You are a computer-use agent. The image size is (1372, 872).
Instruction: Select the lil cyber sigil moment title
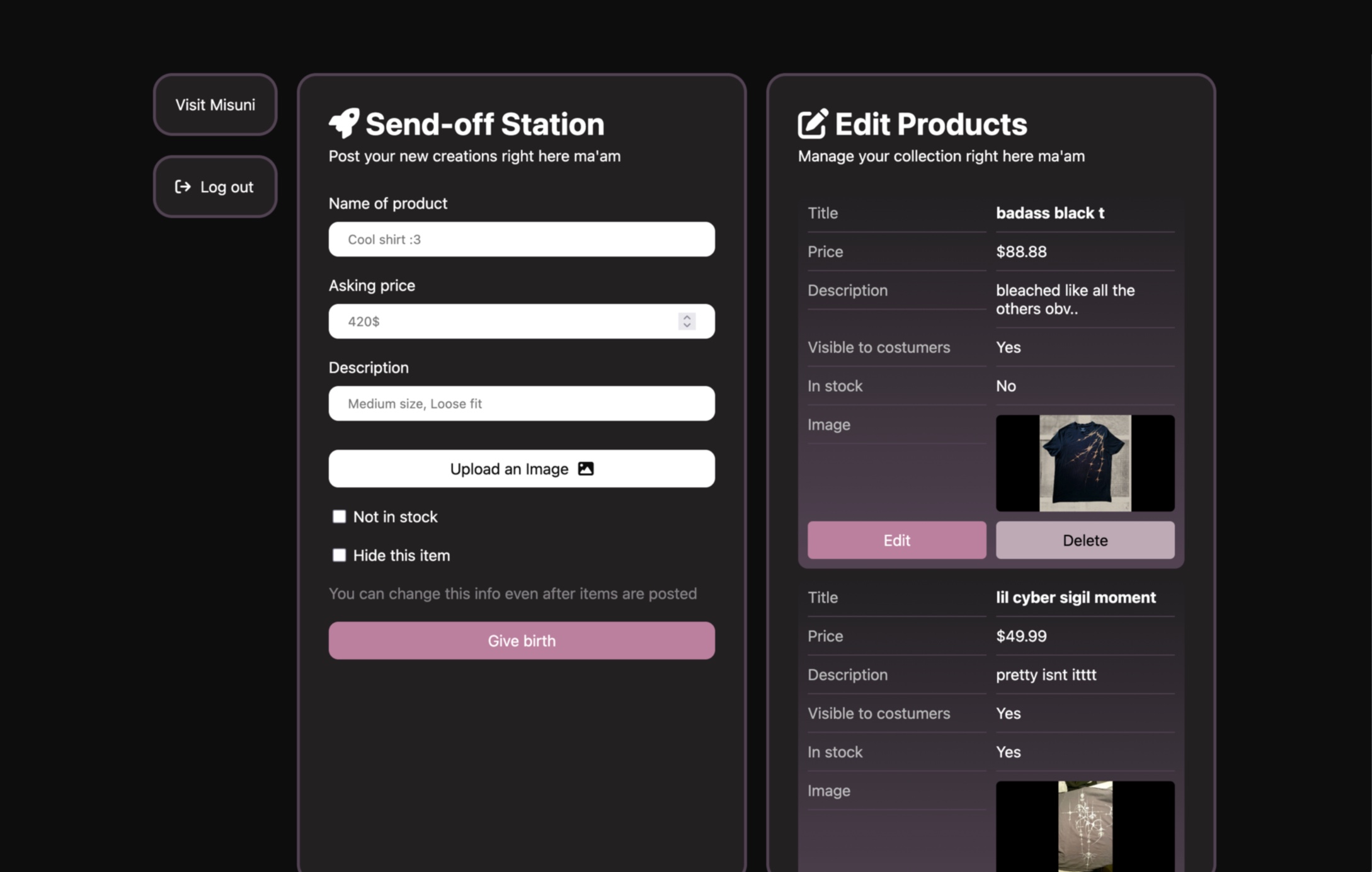pos(1075,597)
